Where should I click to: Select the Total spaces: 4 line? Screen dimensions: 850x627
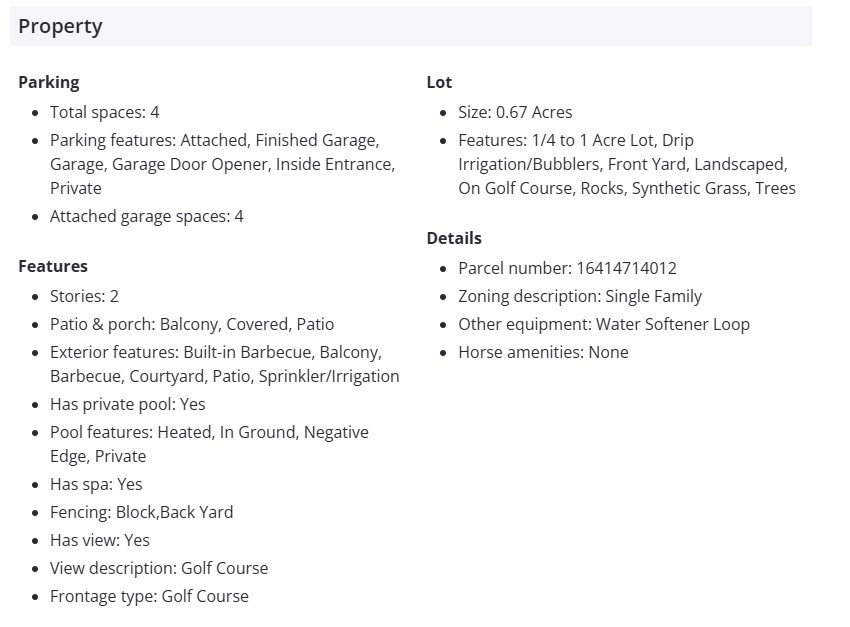pyautogui.click(x=105, y=112)
